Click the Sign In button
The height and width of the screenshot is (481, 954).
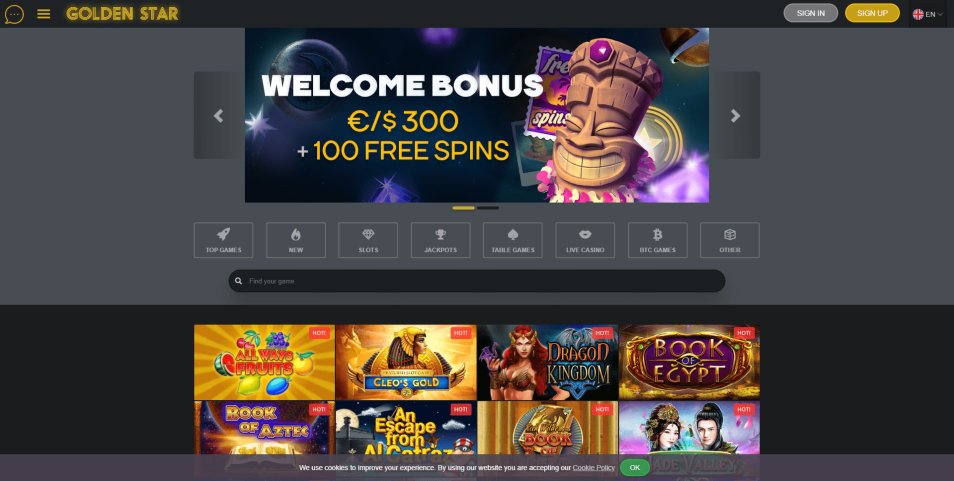(810, 13)
